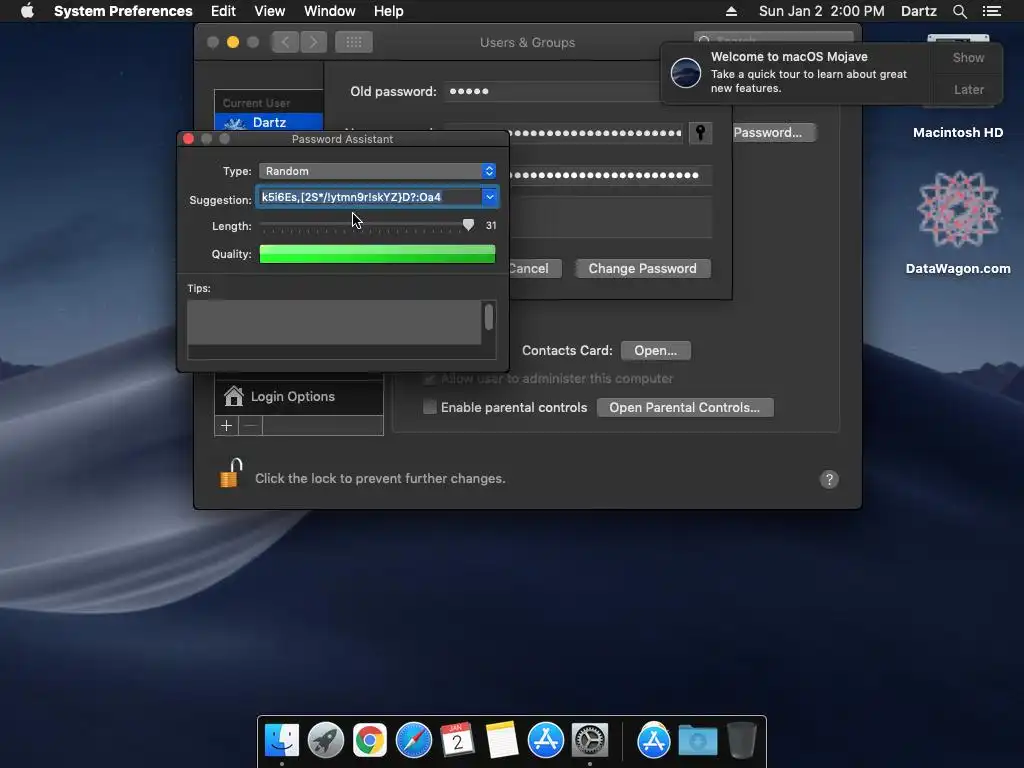Close the Password Assistant window
The image size is (1024, 768).
point(188,138)
